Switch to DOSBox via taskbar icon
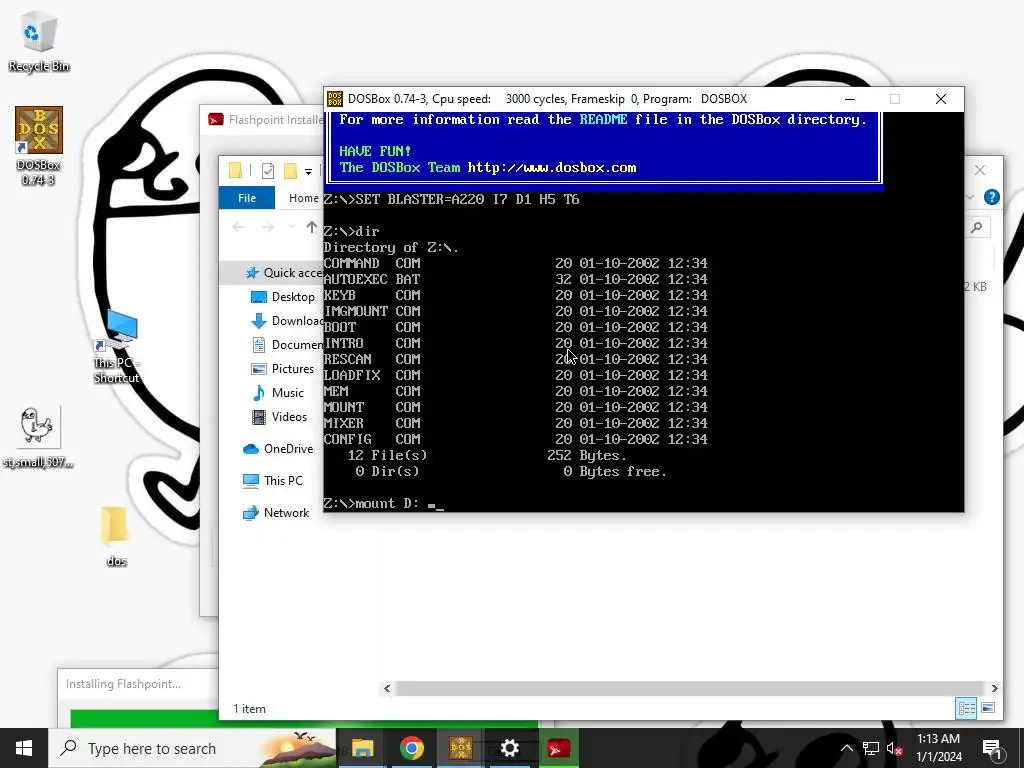Screen dimensions: 1024x768 coord(460,748)
